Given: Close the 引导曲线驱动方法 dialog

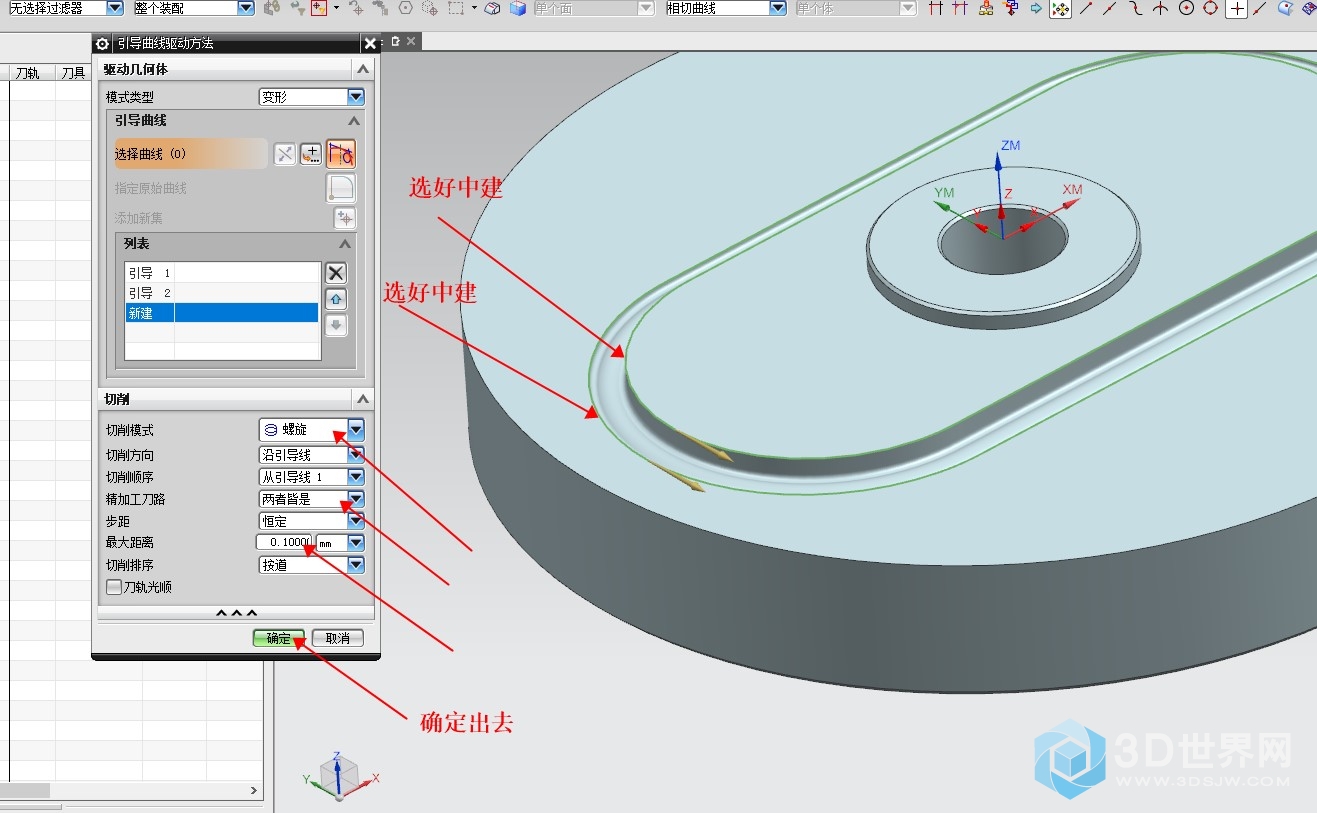Looking at the screenshot, I should pos(370,44).
